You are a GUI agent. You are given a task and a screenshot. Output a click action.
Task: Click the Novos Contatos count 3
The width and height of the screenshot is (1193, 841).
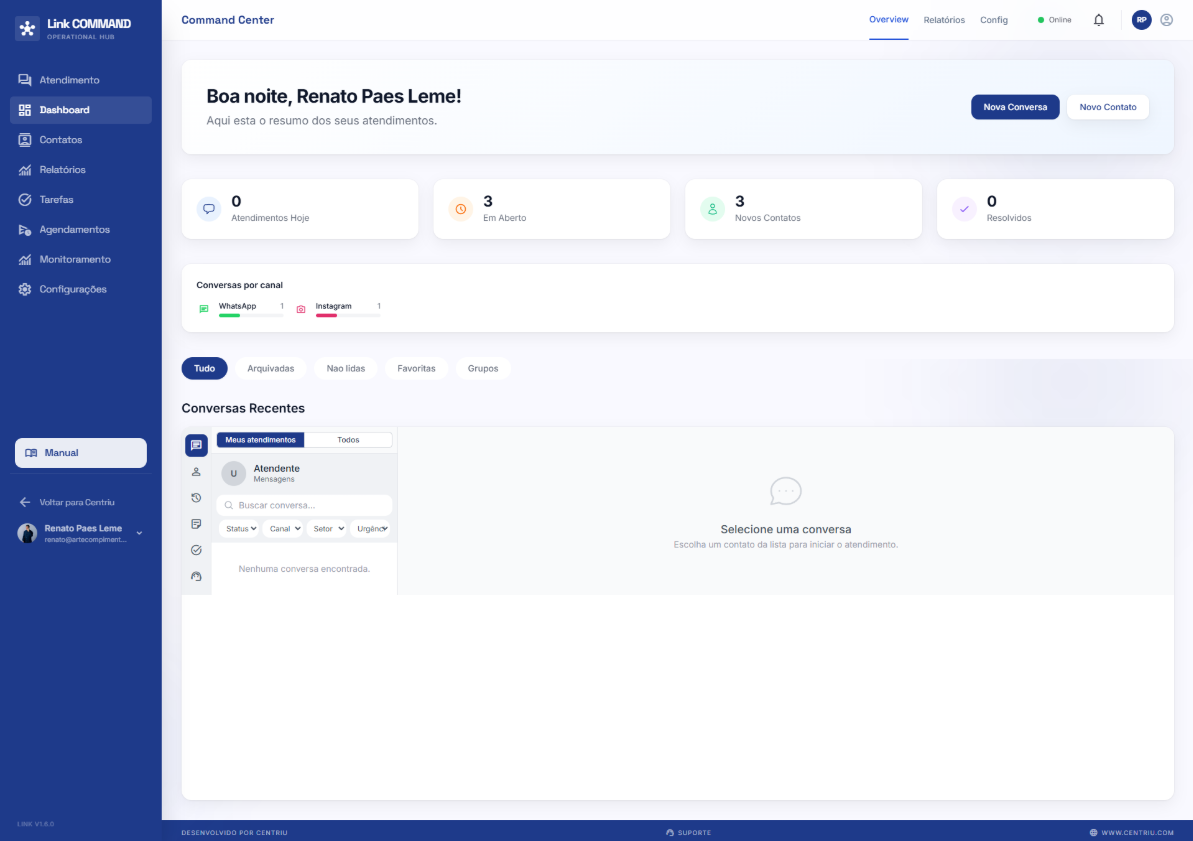740,201
